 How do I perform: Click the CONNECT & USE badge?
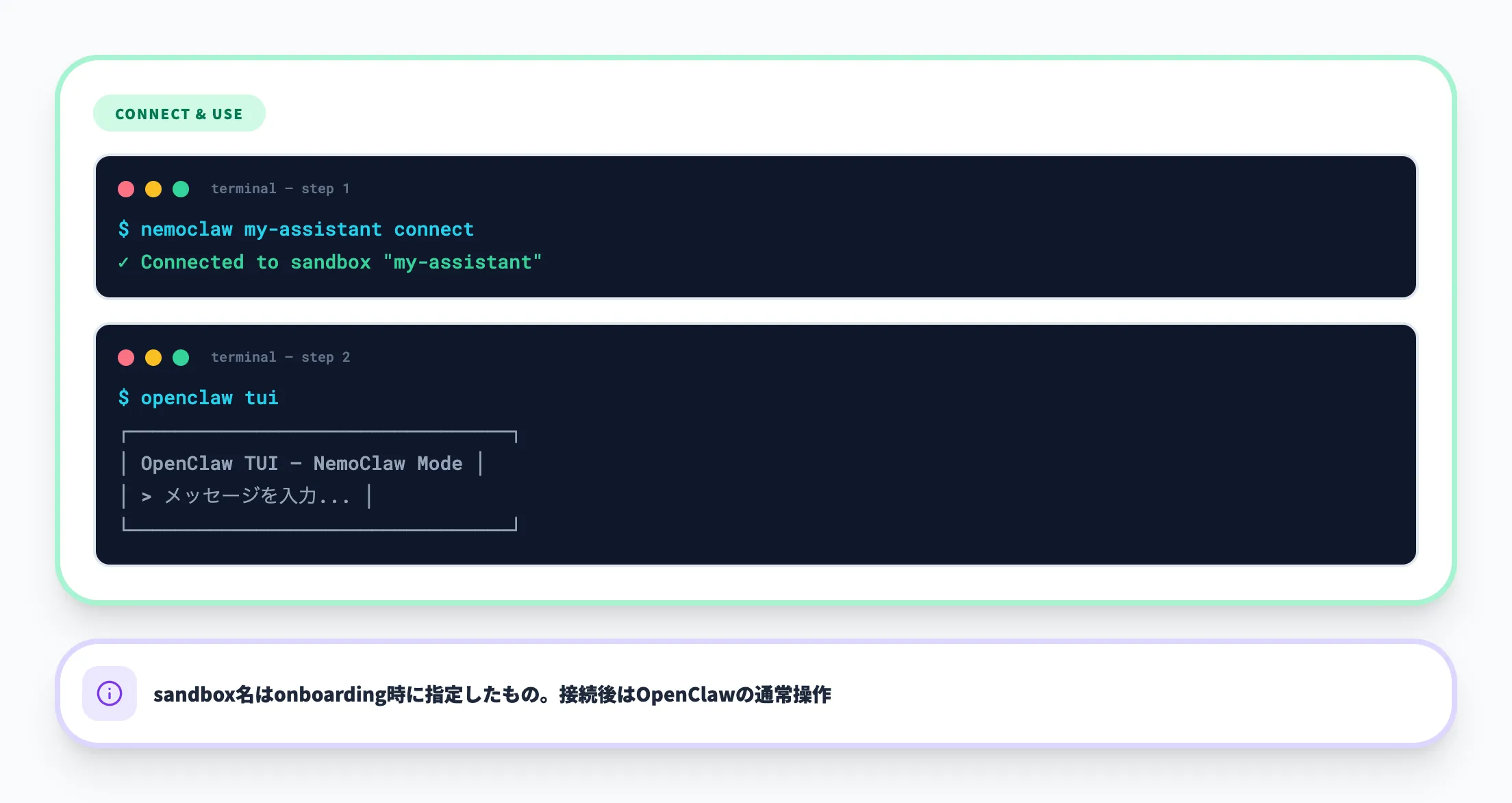click(x=179, y=114)
